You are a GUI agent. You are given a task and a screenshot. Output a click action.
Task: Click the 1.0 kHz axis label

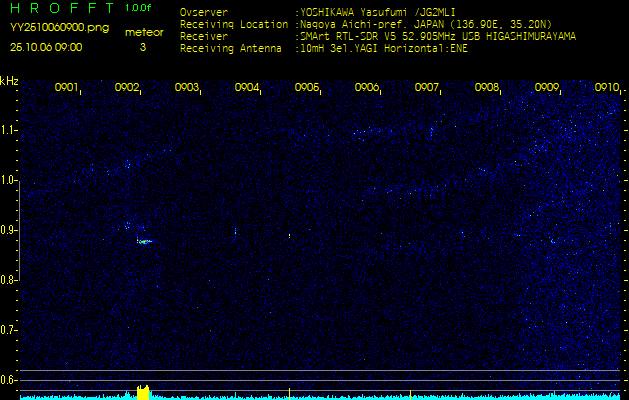7,180
